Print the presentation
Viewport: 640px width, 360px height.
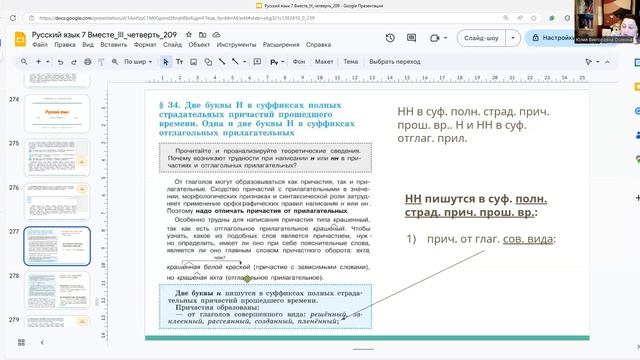[x=87, y=62]
